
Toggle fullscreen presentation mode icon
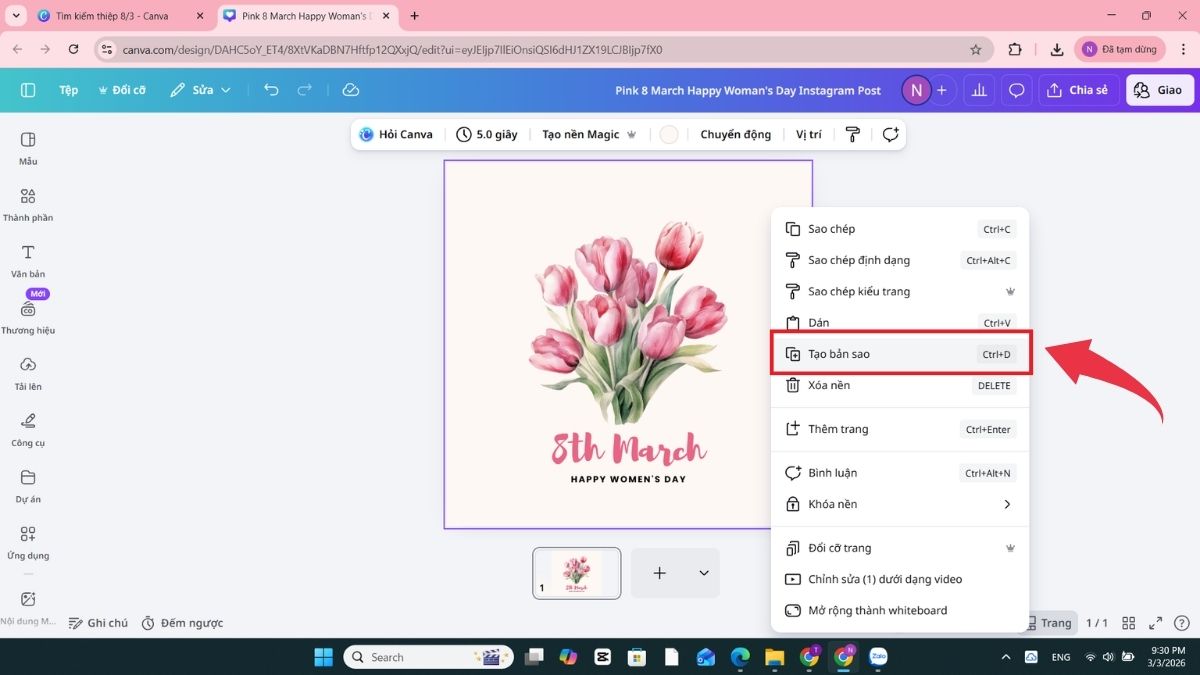[1156, 623]
